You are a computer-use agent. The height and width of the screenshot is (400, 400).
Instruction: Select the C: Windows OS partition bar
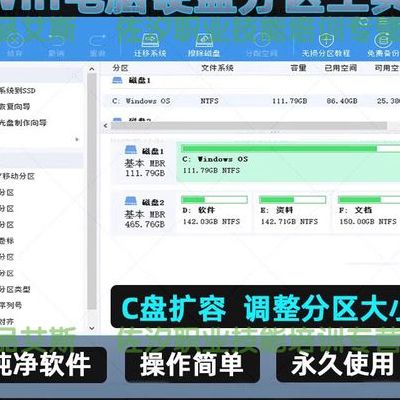click(288, 163)
